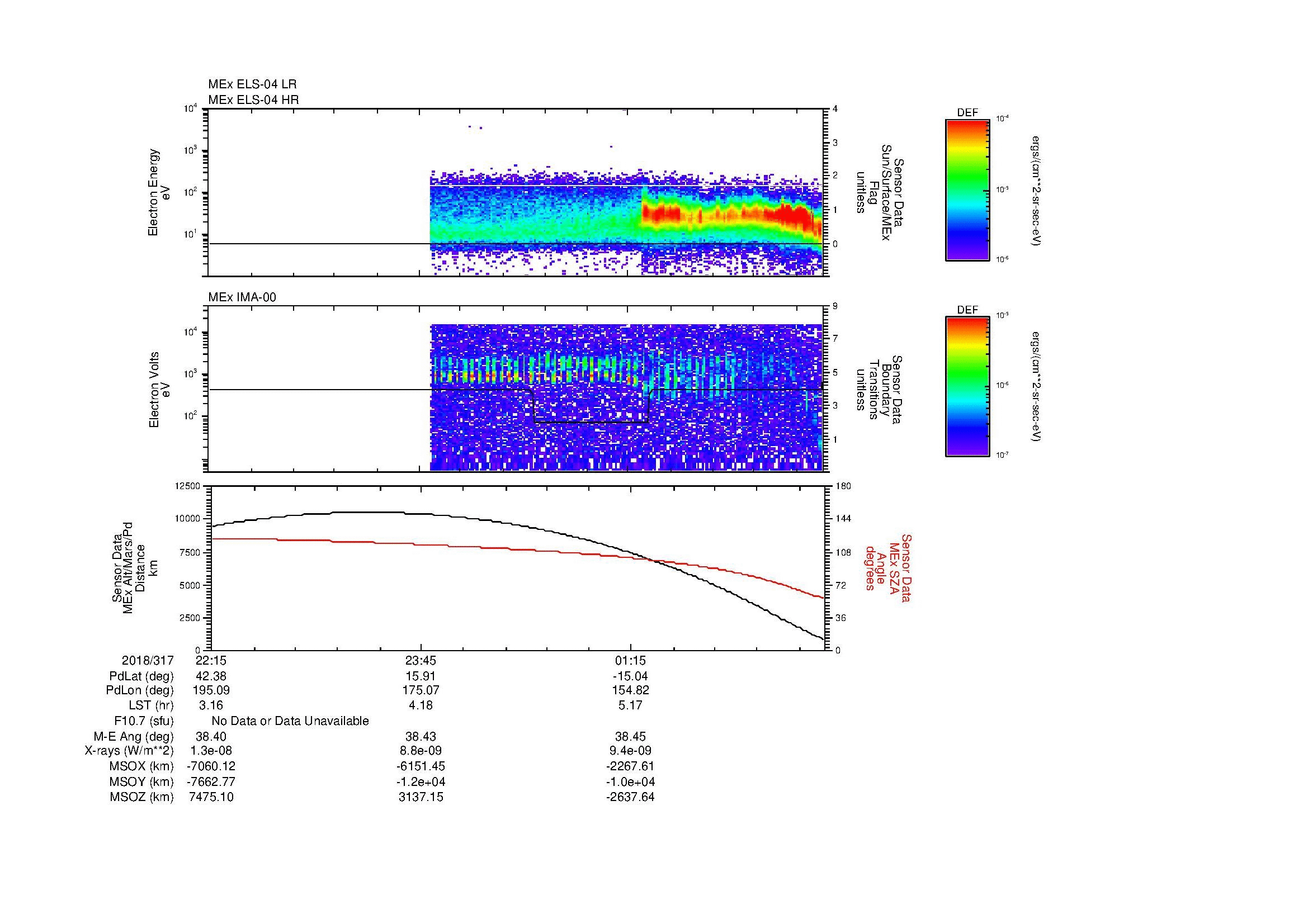This screenshot has height=924, width=1308.
Task: Click the MSOX value -6151.45
Action: coord(421,766)
